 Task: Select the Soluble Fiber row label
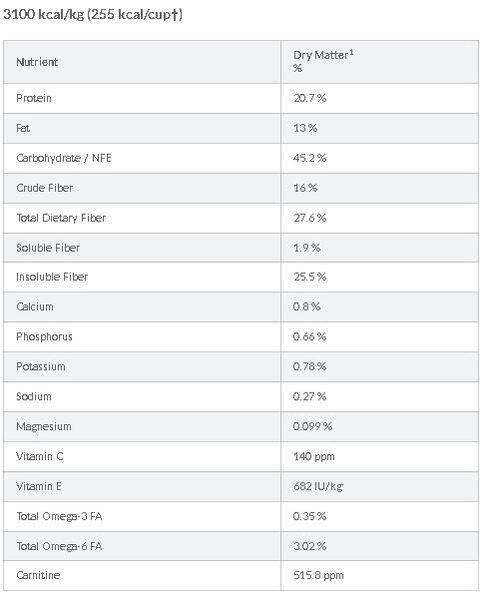48,248
